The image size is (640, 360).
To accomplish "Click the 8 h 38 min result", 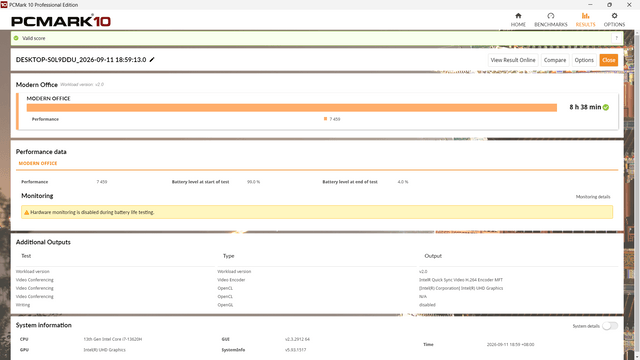I will click(585, 107).
